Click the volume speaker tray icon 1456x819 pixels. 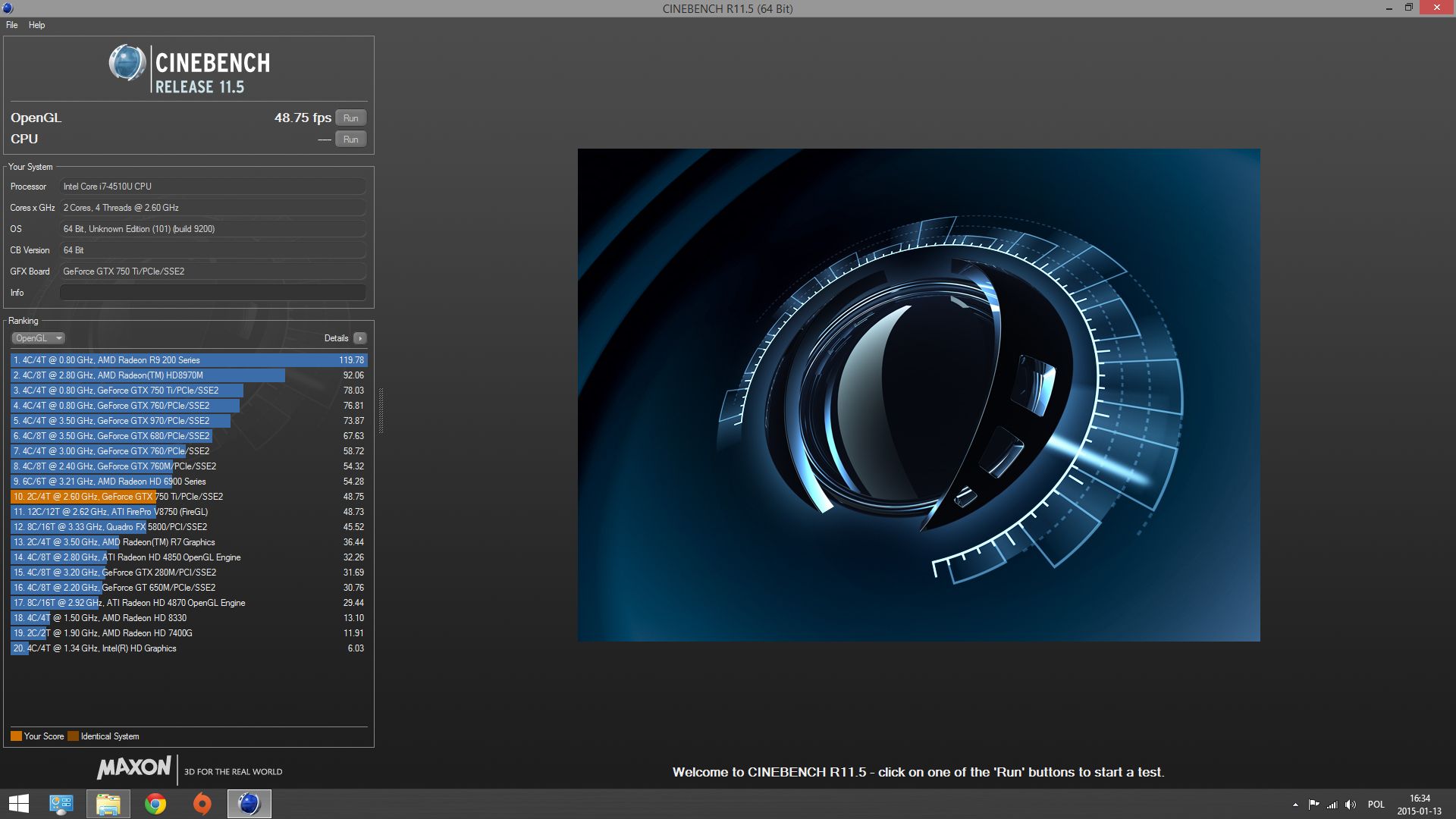pyautogui.click(x=1351, y=805)
